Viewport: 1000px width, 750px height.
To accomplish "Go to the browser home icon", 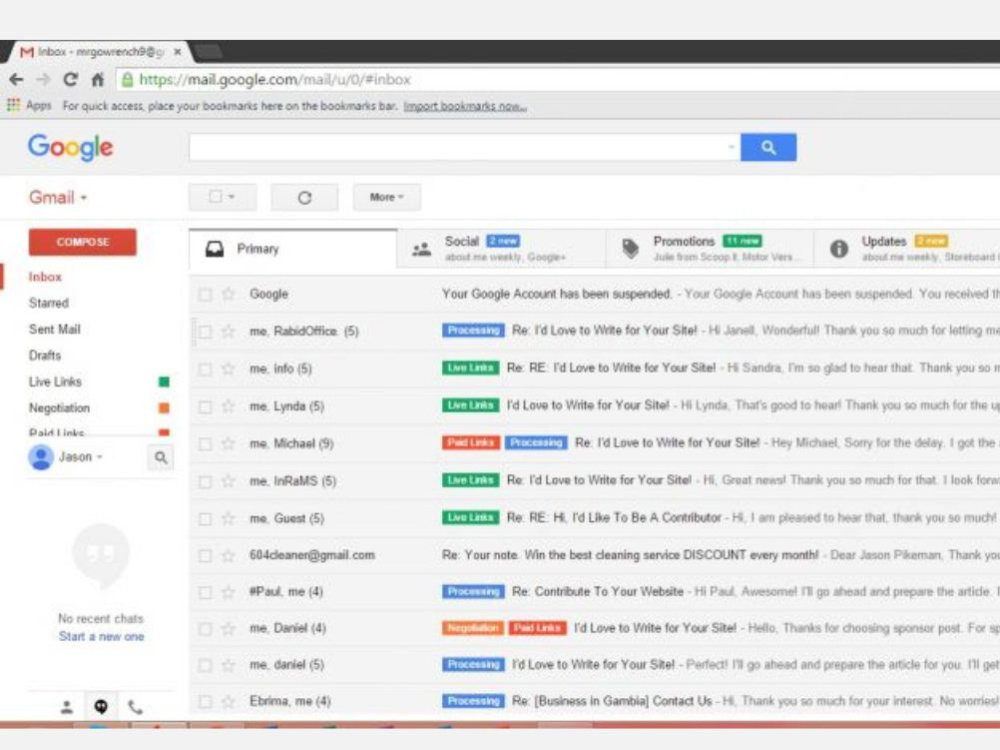I will (98, 79).
